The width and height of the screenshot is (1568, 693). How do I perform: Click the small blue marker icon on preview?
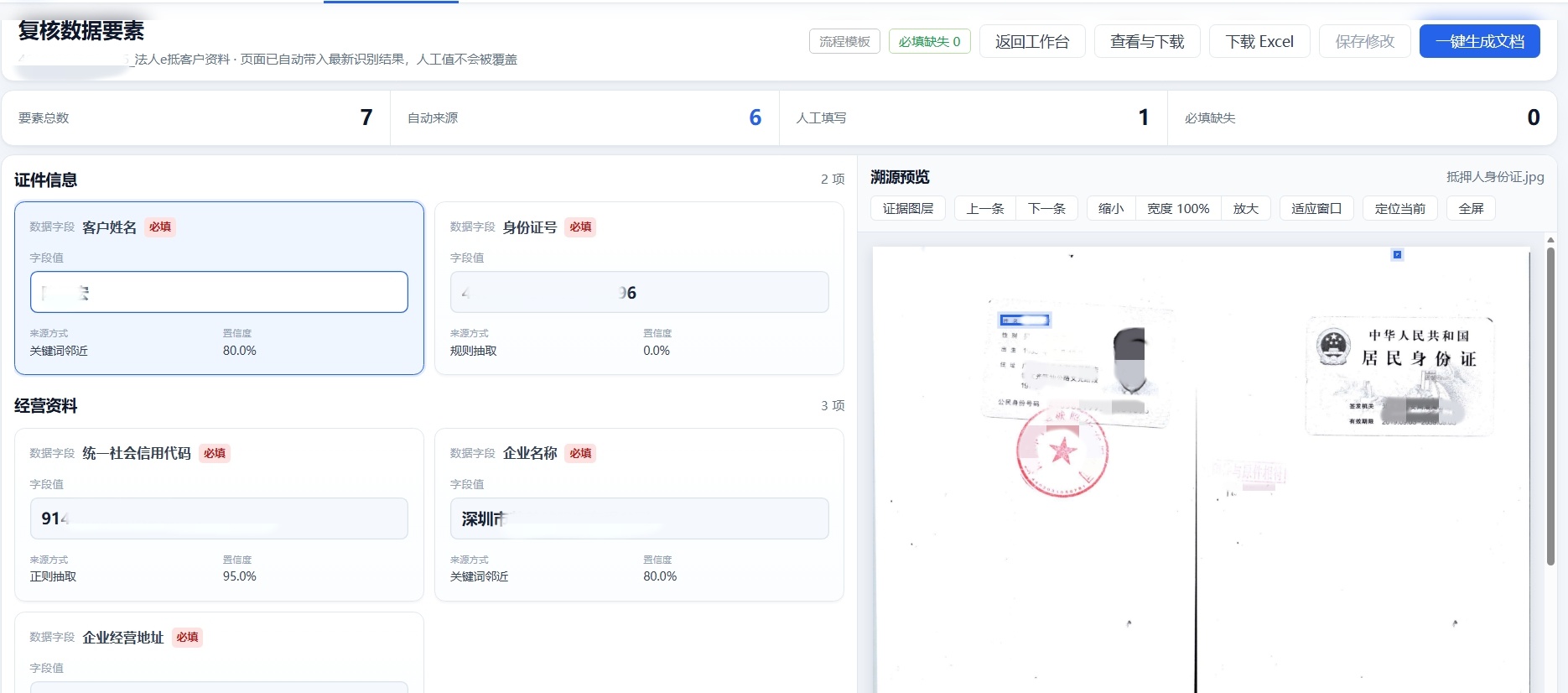point(1397,254)
